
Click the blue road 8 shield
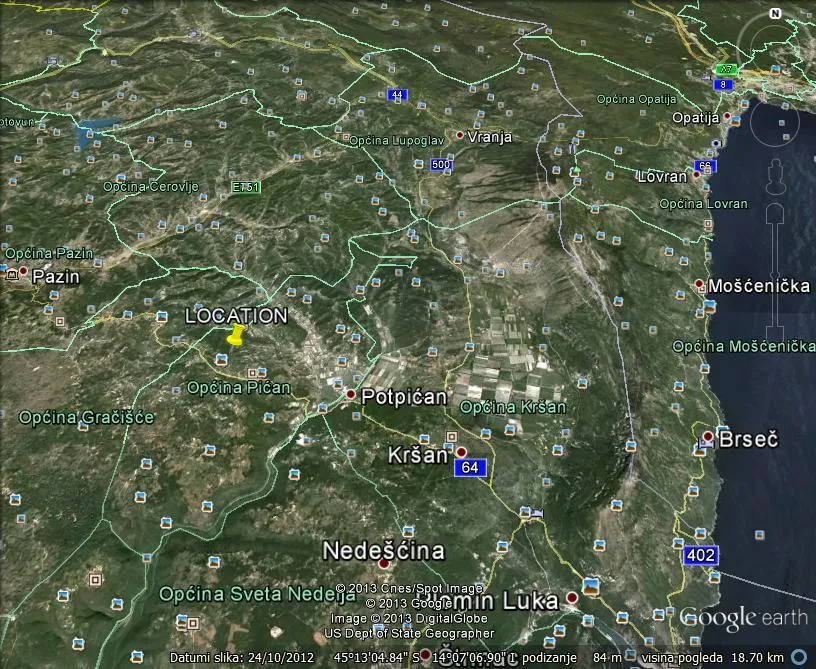[x=723, y=84]
